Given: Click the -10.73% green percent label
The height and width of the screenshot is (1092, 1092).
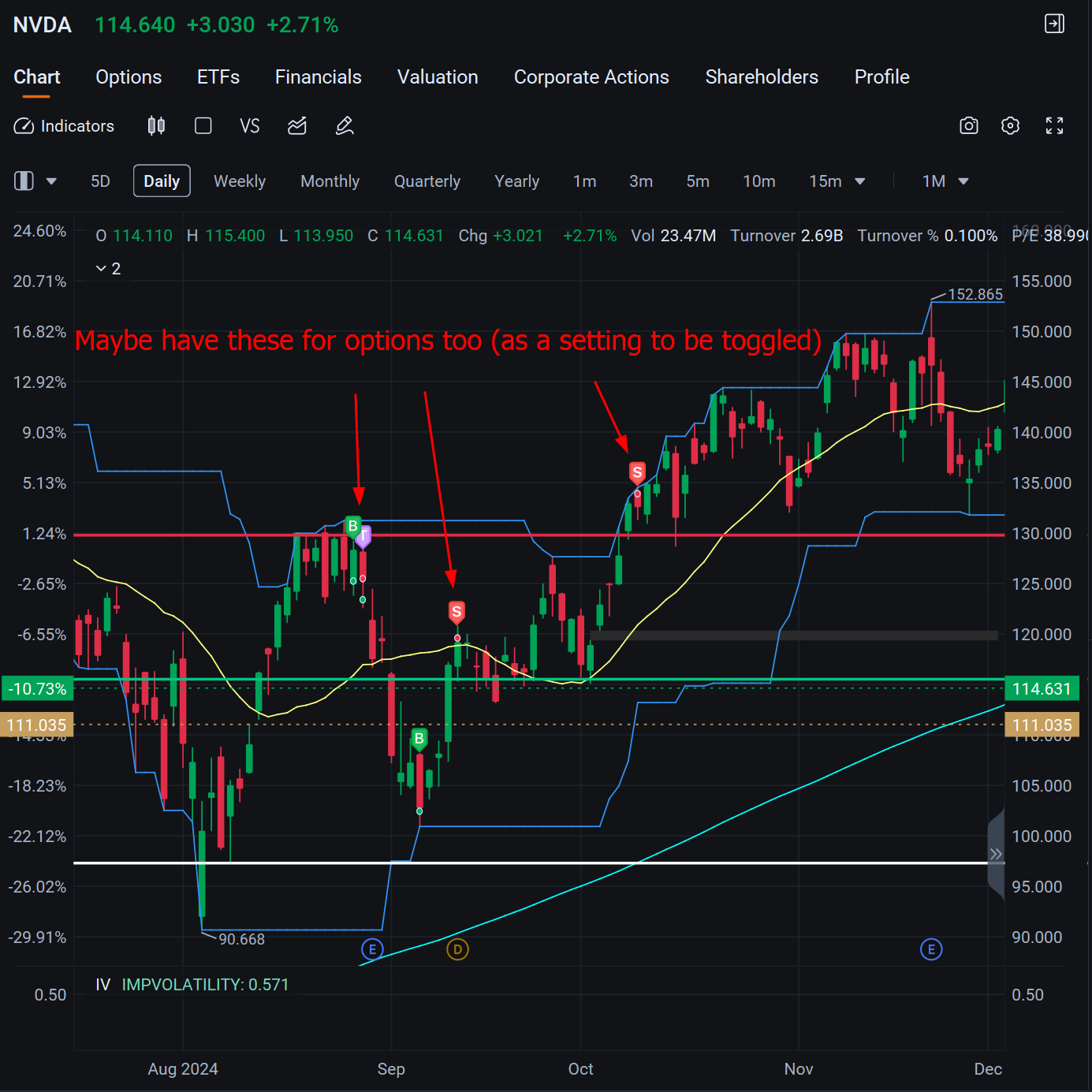Looking at the screenshot, I should point(37,689).
